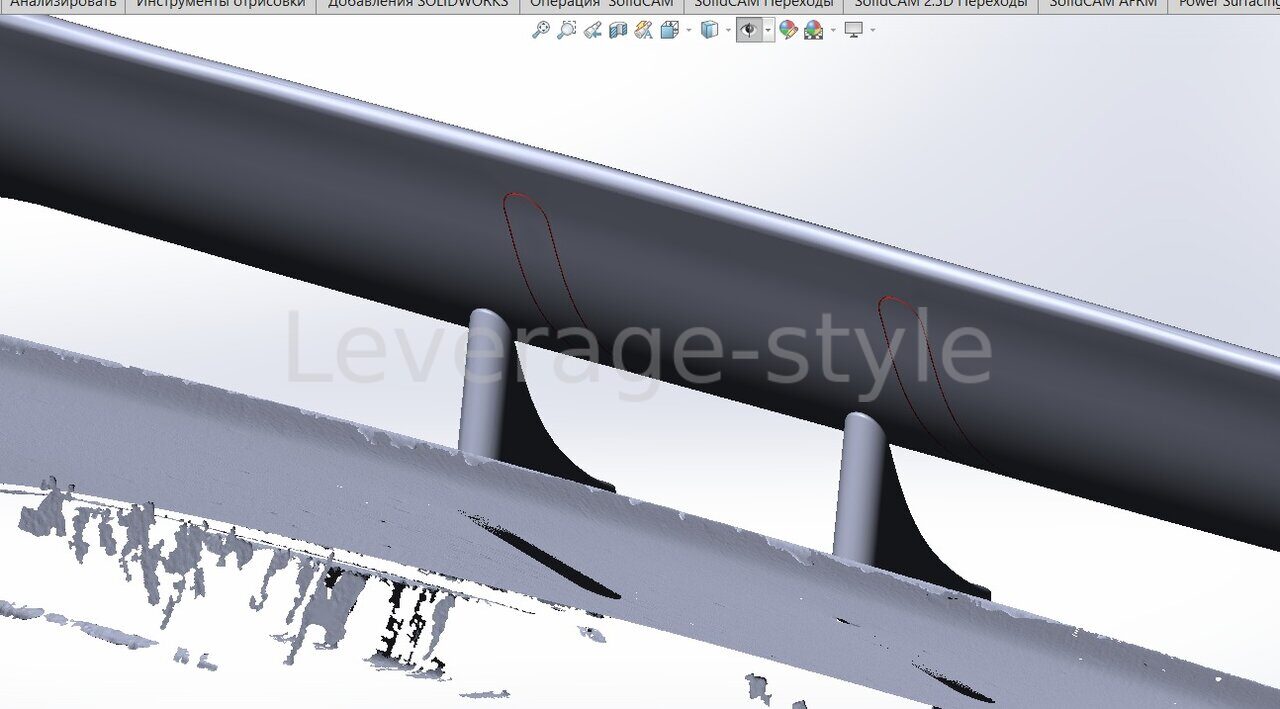Click the Zoom to Fit icon
Viewport: 1280px width, 709px height.
[x=541, y=31]
